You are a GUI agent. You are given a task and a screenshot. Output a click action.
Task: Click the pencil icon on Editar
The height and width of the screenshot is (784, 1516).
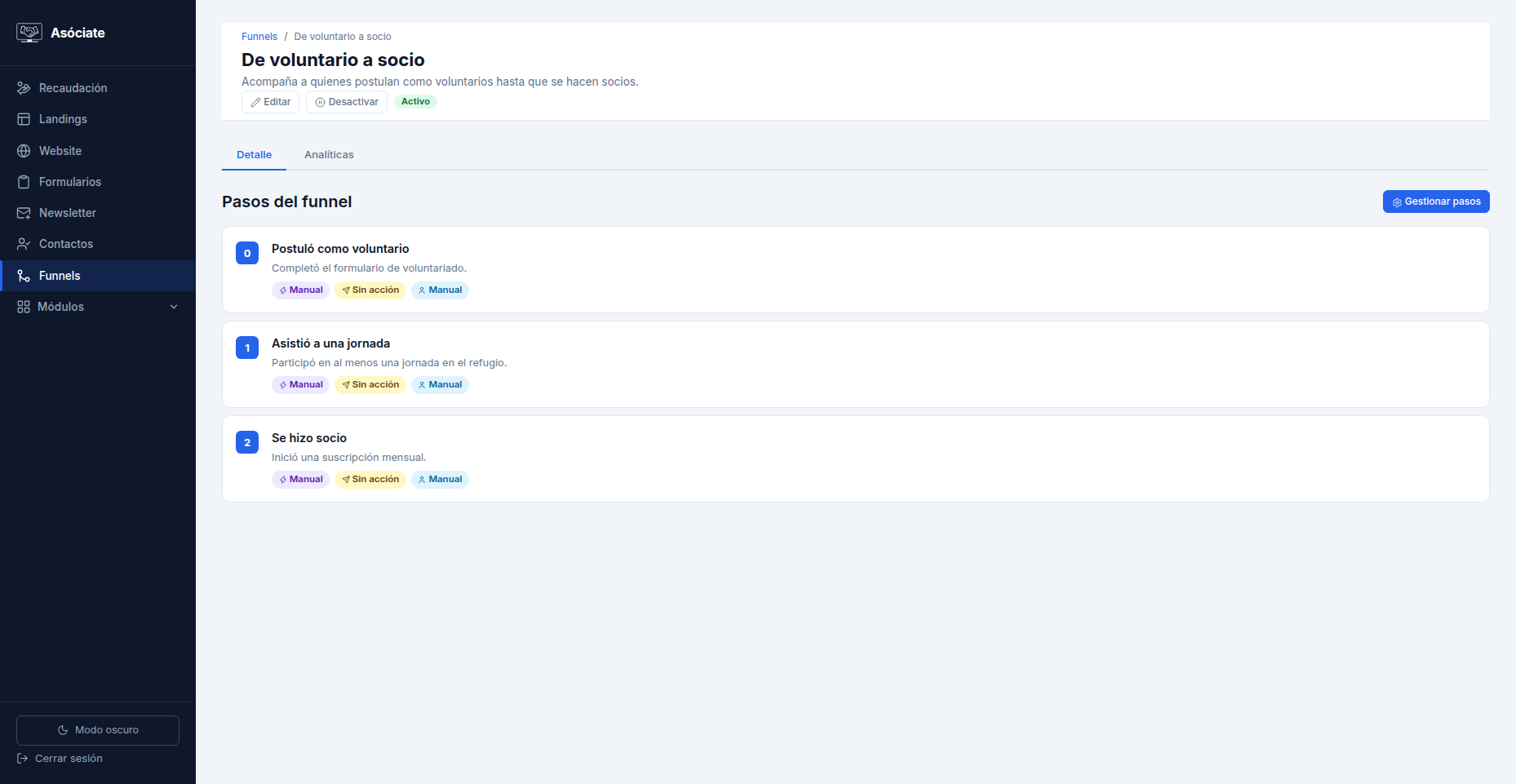[x=255, y=102]
